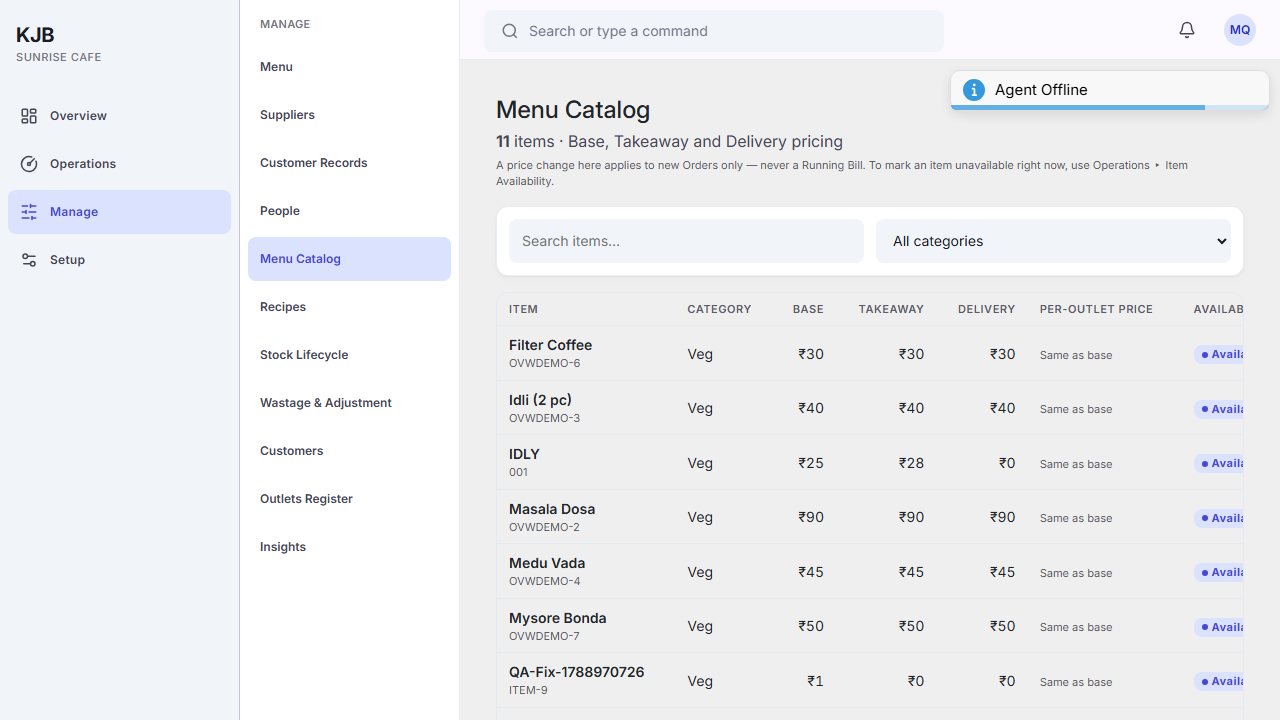Go to Operations in main sidebar

tap(119, 164)
